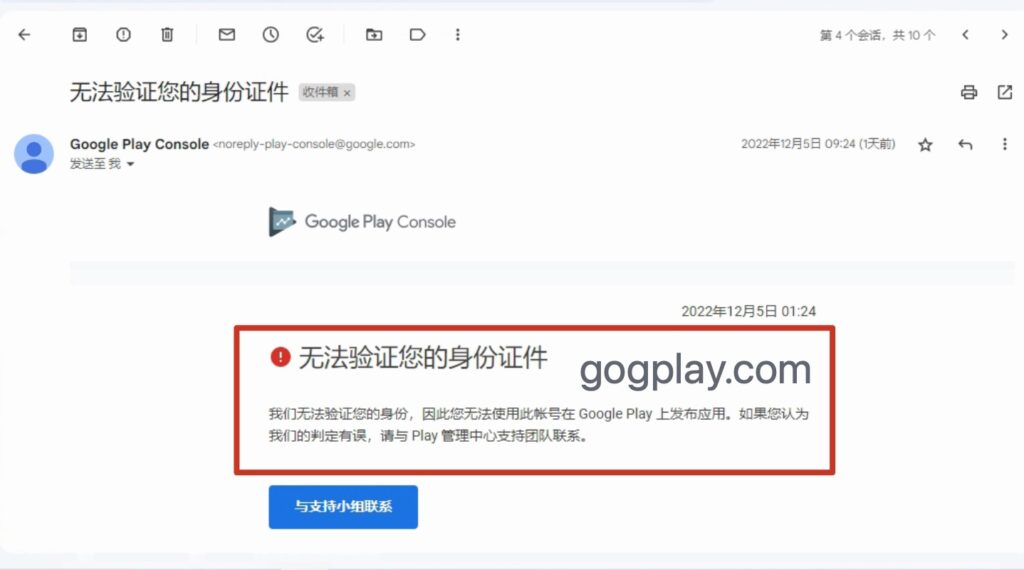Open email in a new window

click(x=1005, y=92)
